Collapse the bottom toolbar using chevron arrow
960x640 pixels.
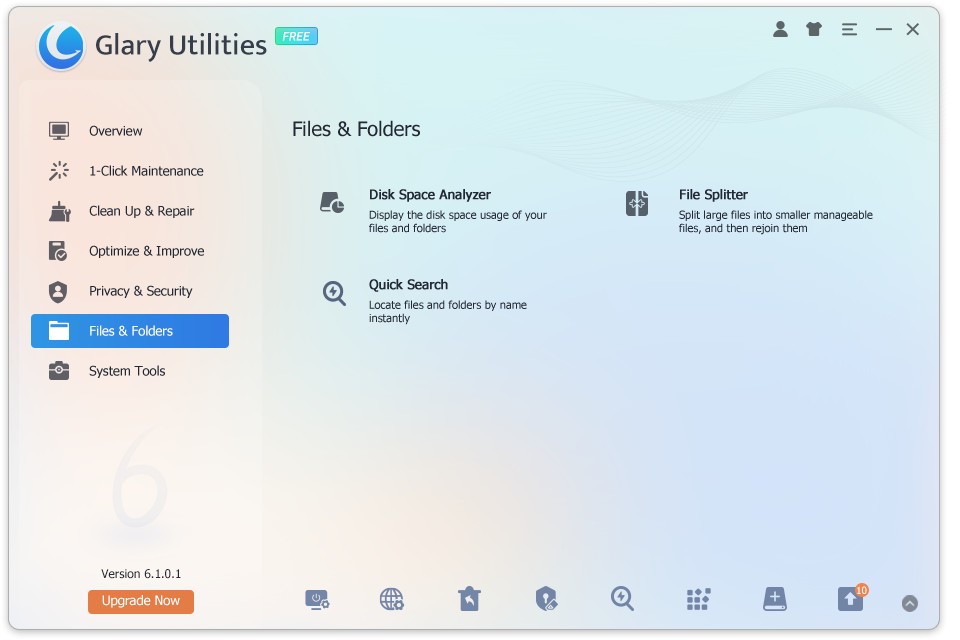[x=909, y=603]
